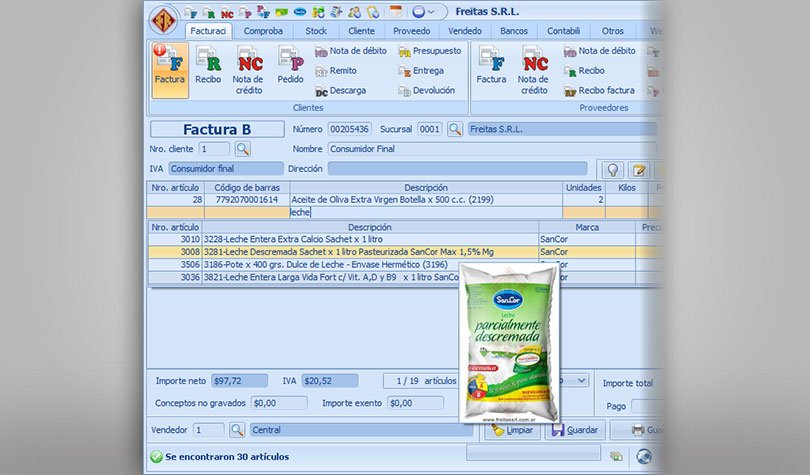Click the green arrows icon in quick access toolbar
Image resolution: width=810 pixels, height=475 pixels.
(x=318, y=12)
